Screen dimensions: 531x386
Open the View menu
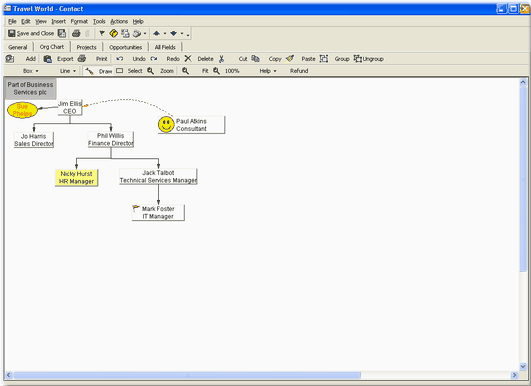click(41, 22)
